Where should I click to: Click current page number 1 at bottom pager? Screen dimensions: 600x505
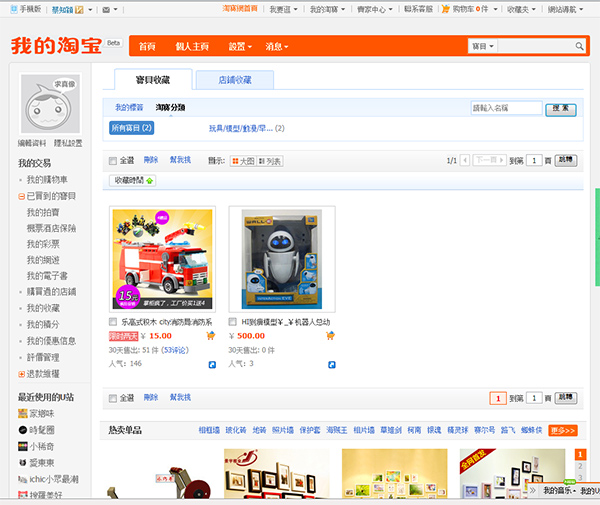498,398
